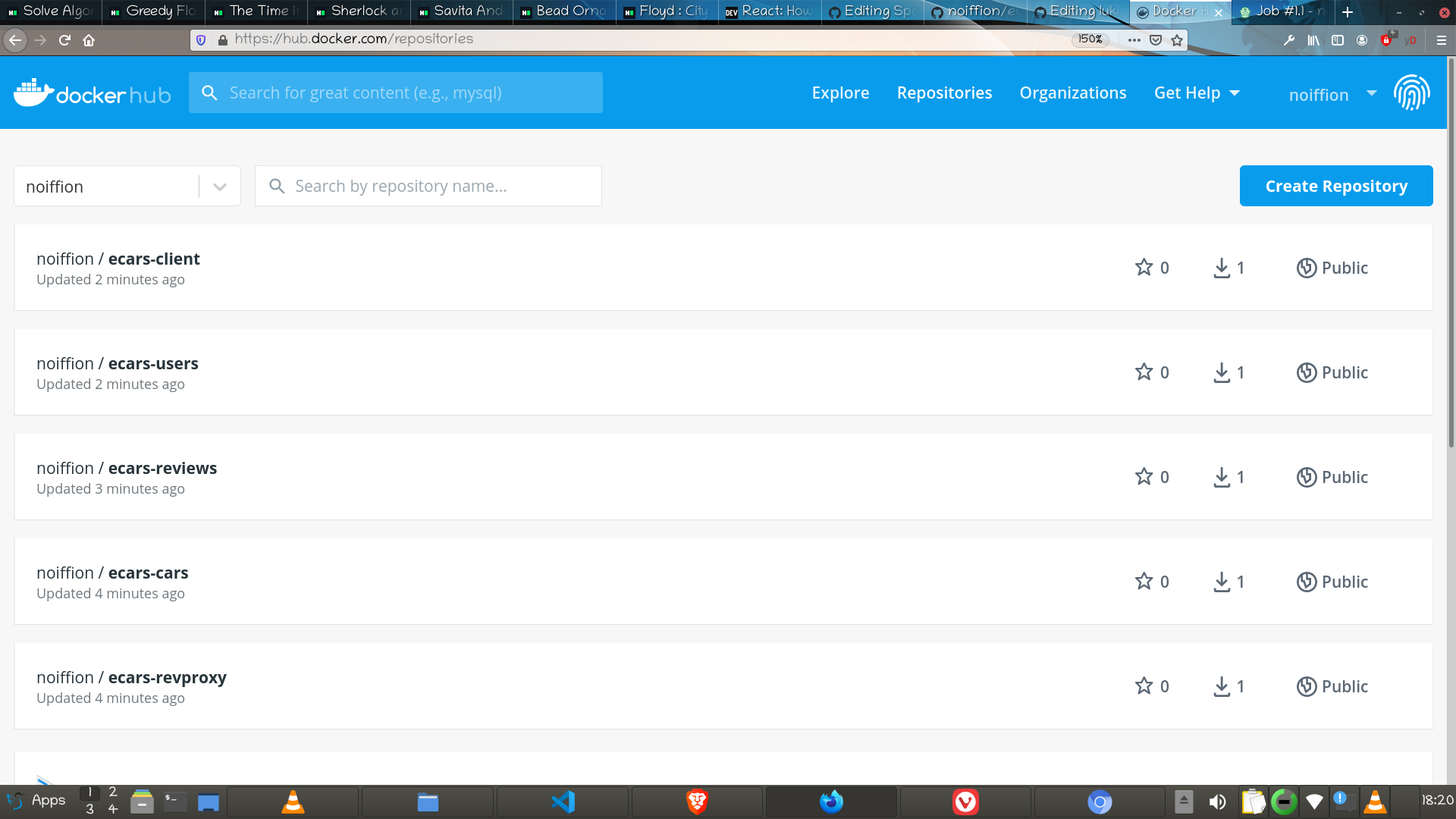Open the noiffion / ecars-cars repository

point(112,573)
